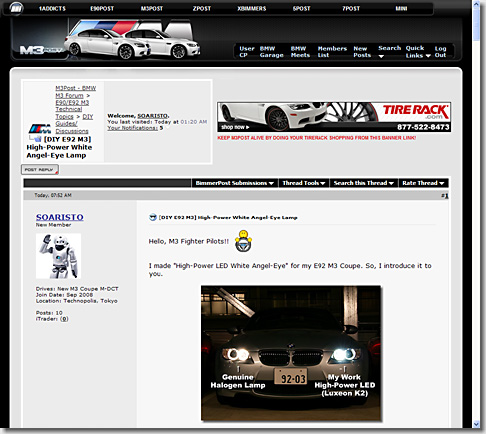Open M3Post - BMW M3 Forum breadcrumb
This screenshot has height=434, width=486.
(75, 92)
